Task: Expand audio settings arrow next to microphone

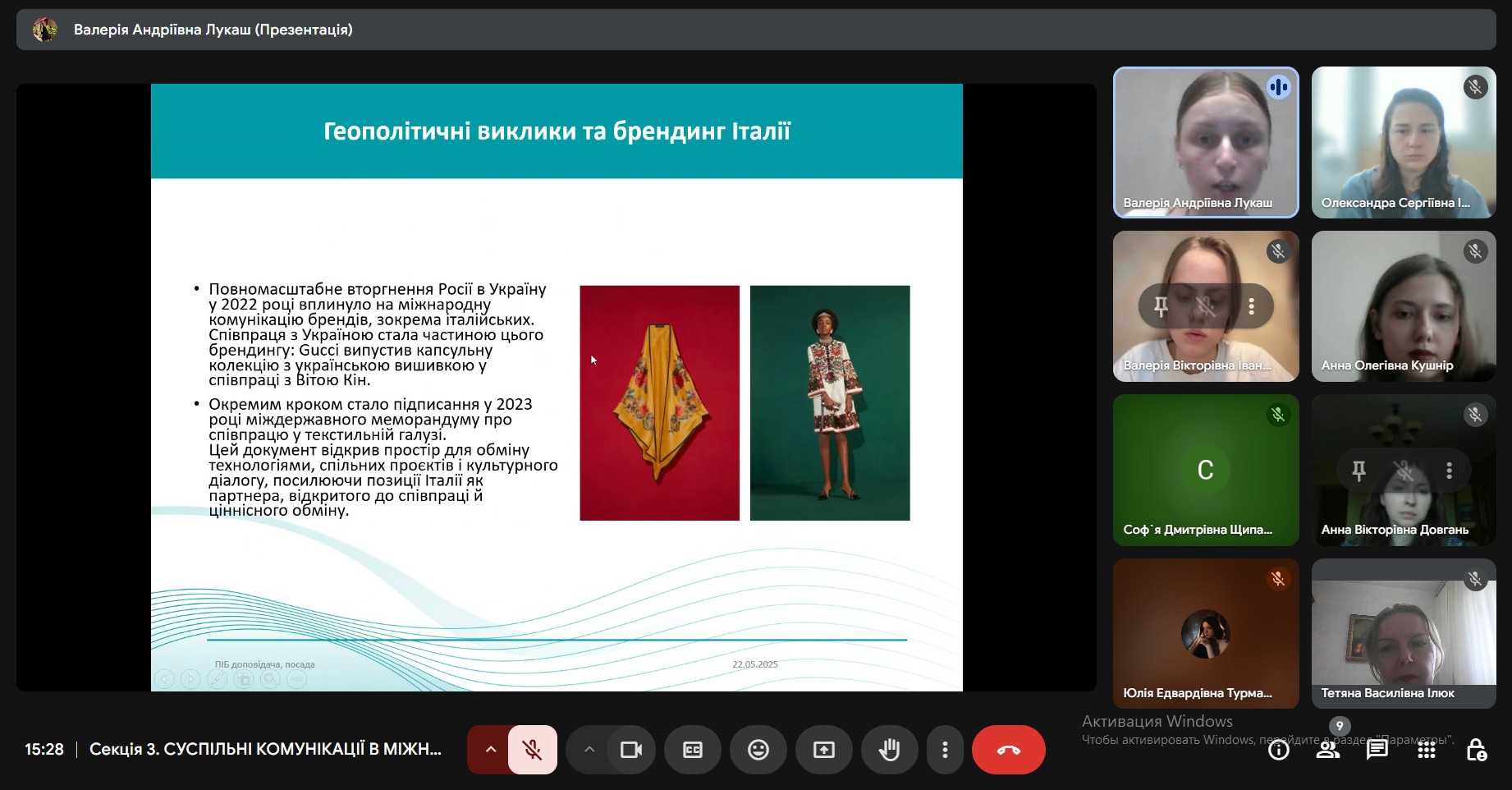Action: (x=490, y=750)
